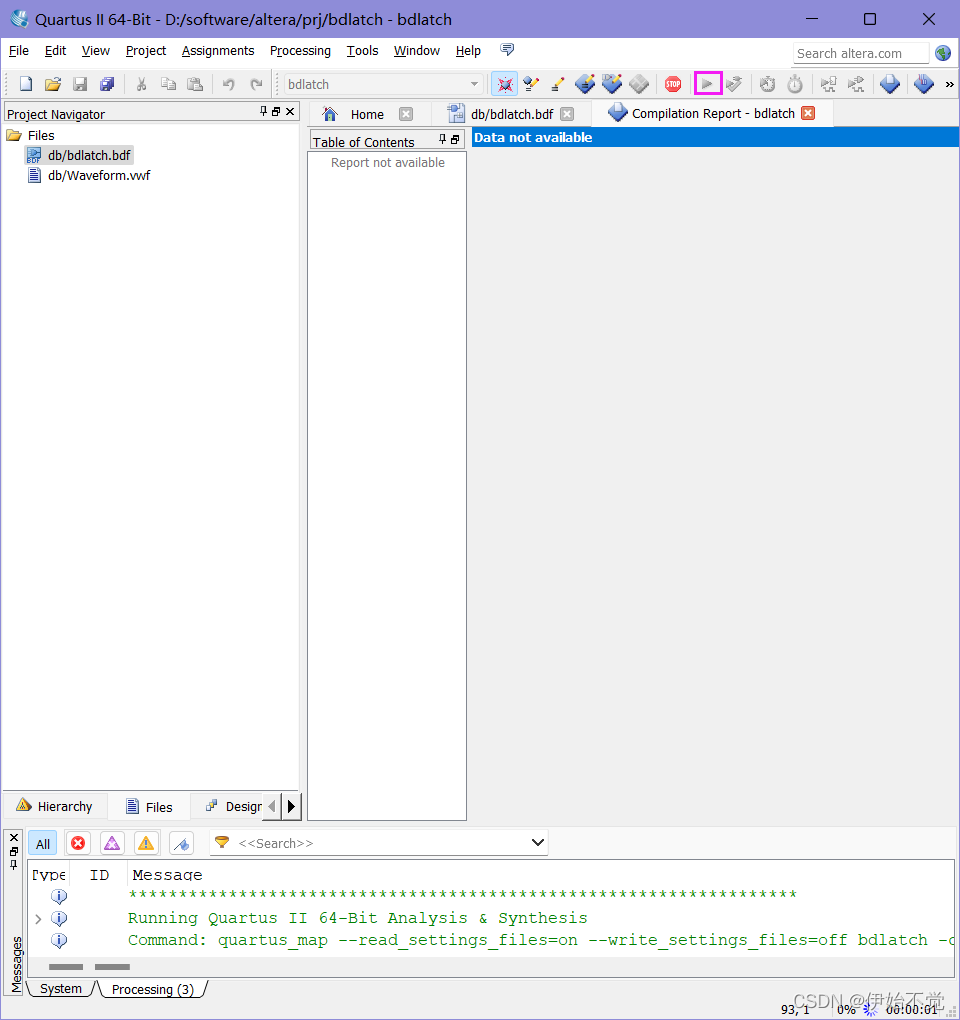The width and height of the screenshot is (960, 1020).
Task: Open the Help menu
Action: [468, 51]
